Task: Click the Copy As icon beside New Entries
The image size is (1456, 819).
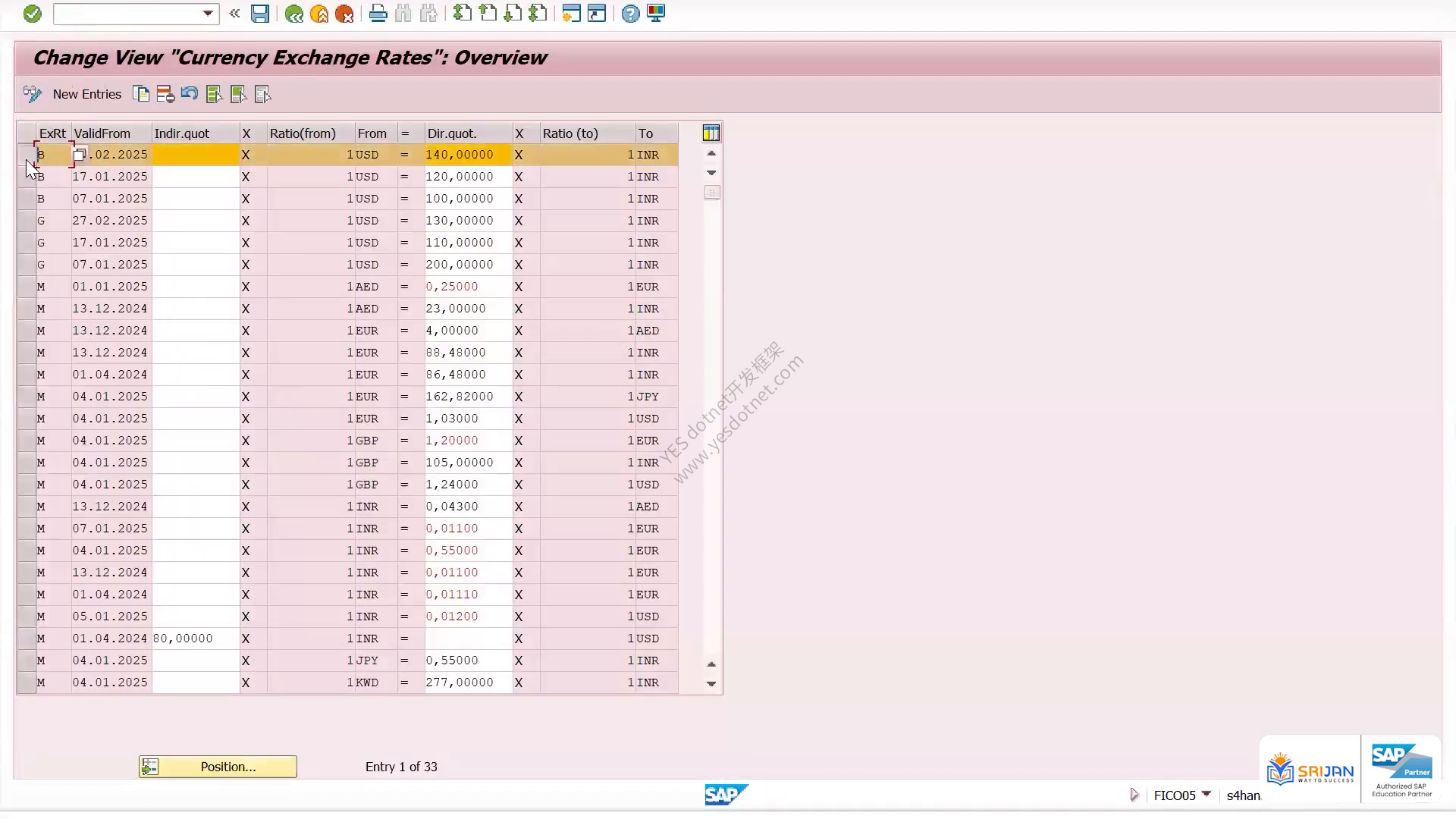Action: click(141, 94)
